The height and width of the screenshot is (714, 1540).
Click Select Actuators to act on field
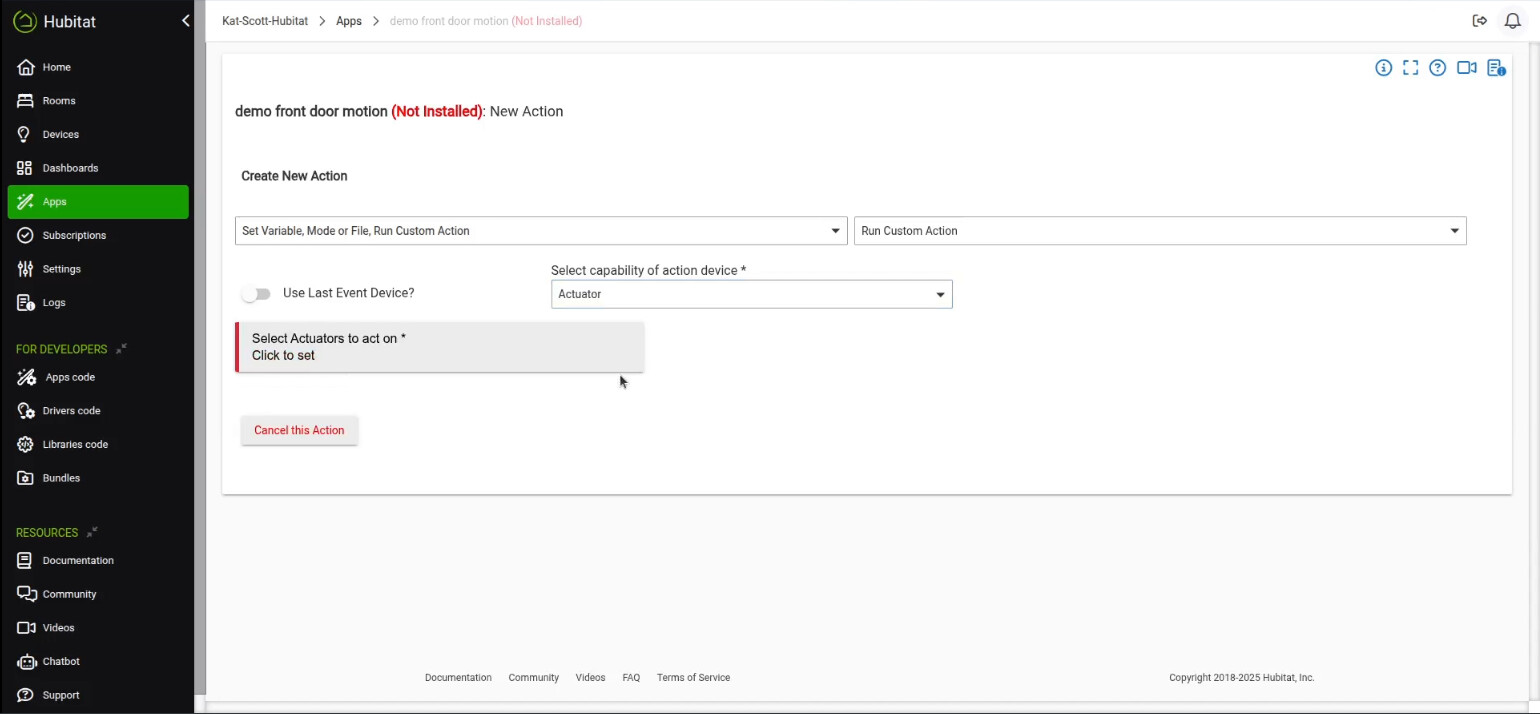[440, 347]
